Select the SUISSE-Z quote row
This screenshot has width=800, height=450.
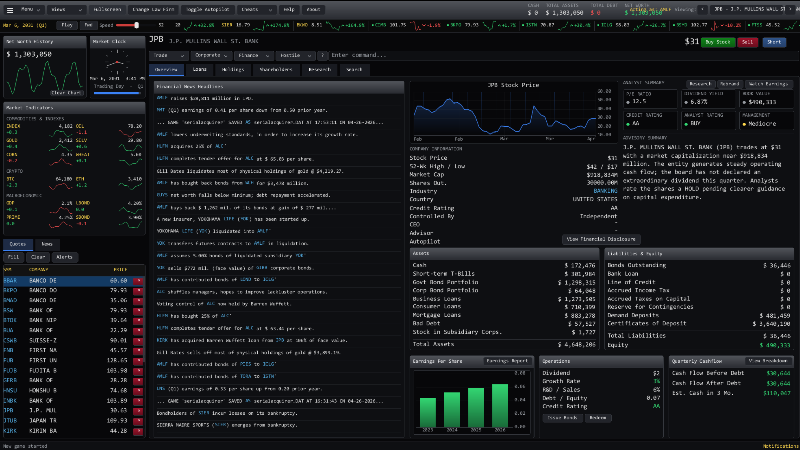click(x=73, y=341)
